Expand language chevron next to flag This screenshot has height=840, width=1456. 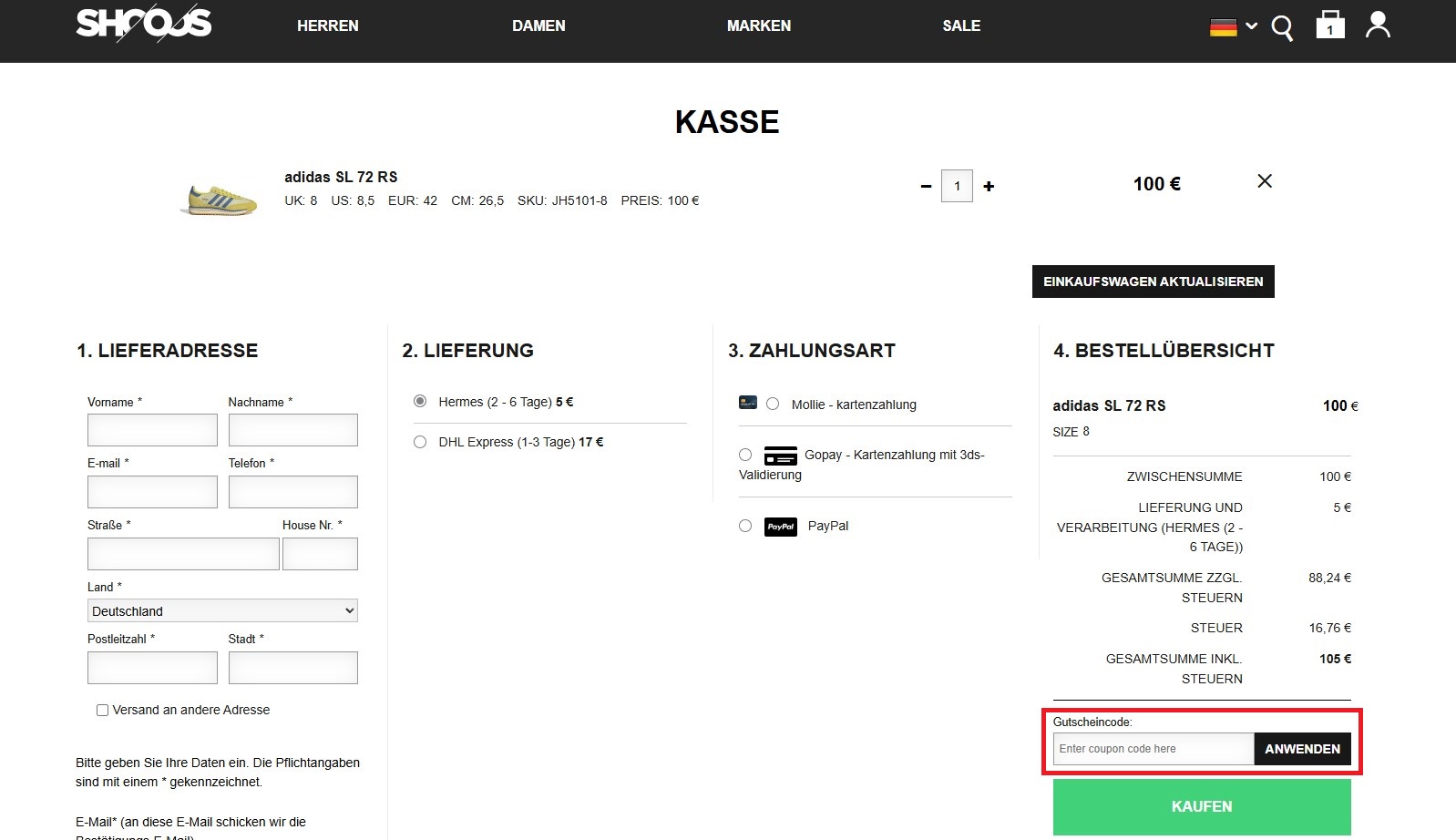(1252, 26)
